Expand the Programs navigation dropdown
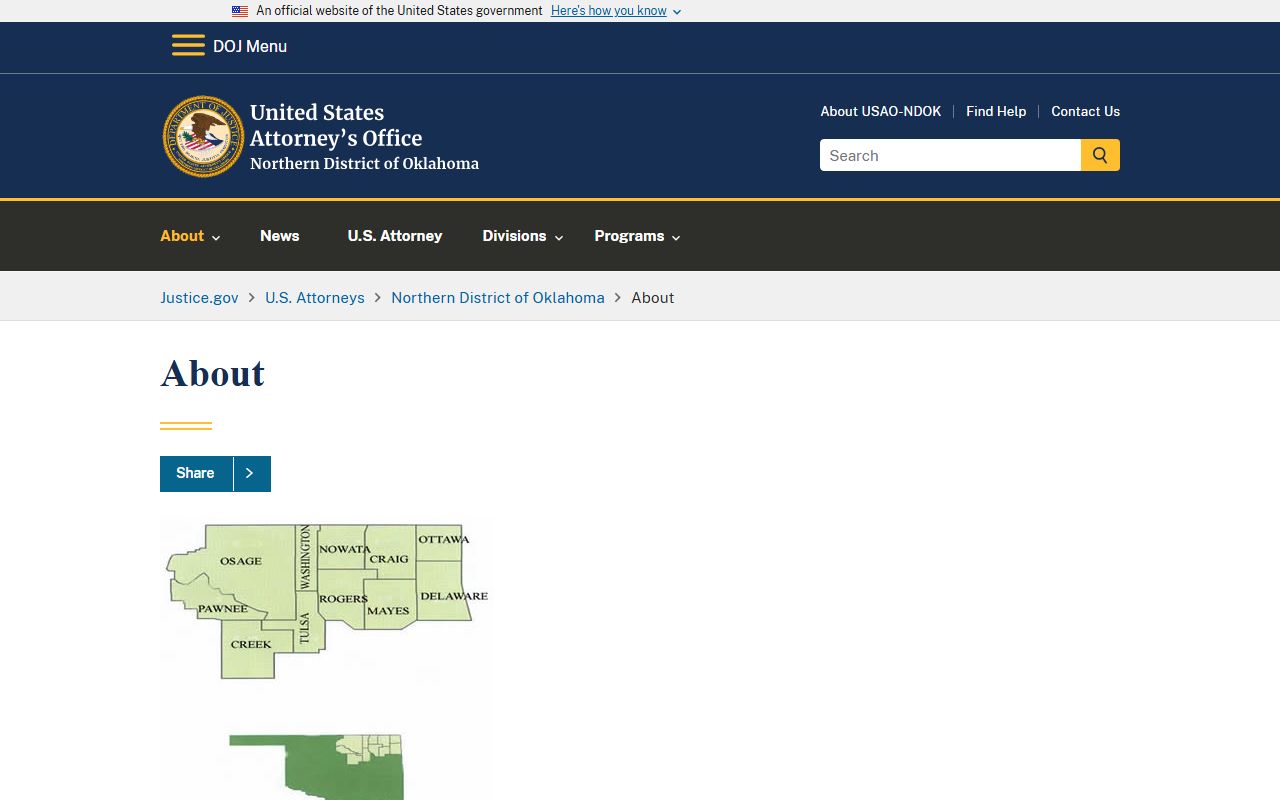This screenshot has height=800, width=1280. 637,236
